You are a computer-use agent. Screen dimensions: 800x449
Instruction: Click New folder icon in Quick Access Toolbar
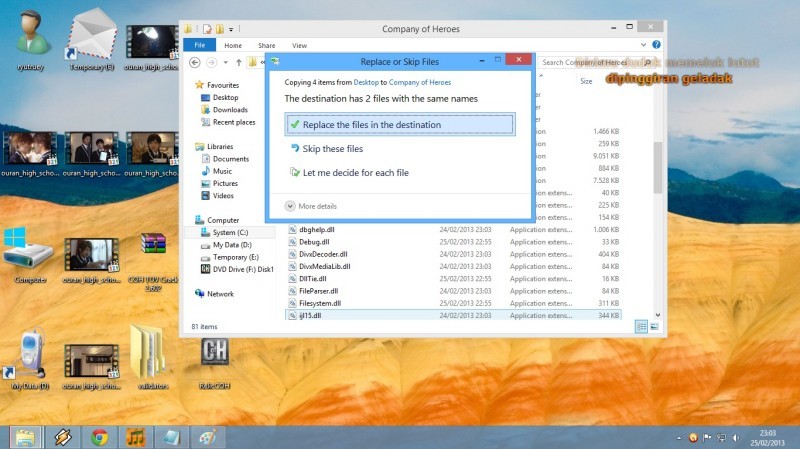pos(219,29)
